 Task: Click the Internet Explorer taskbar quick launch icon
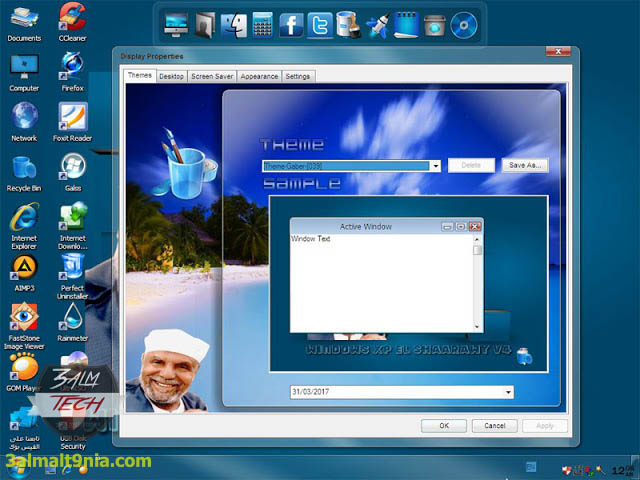(x=67, y=470)
